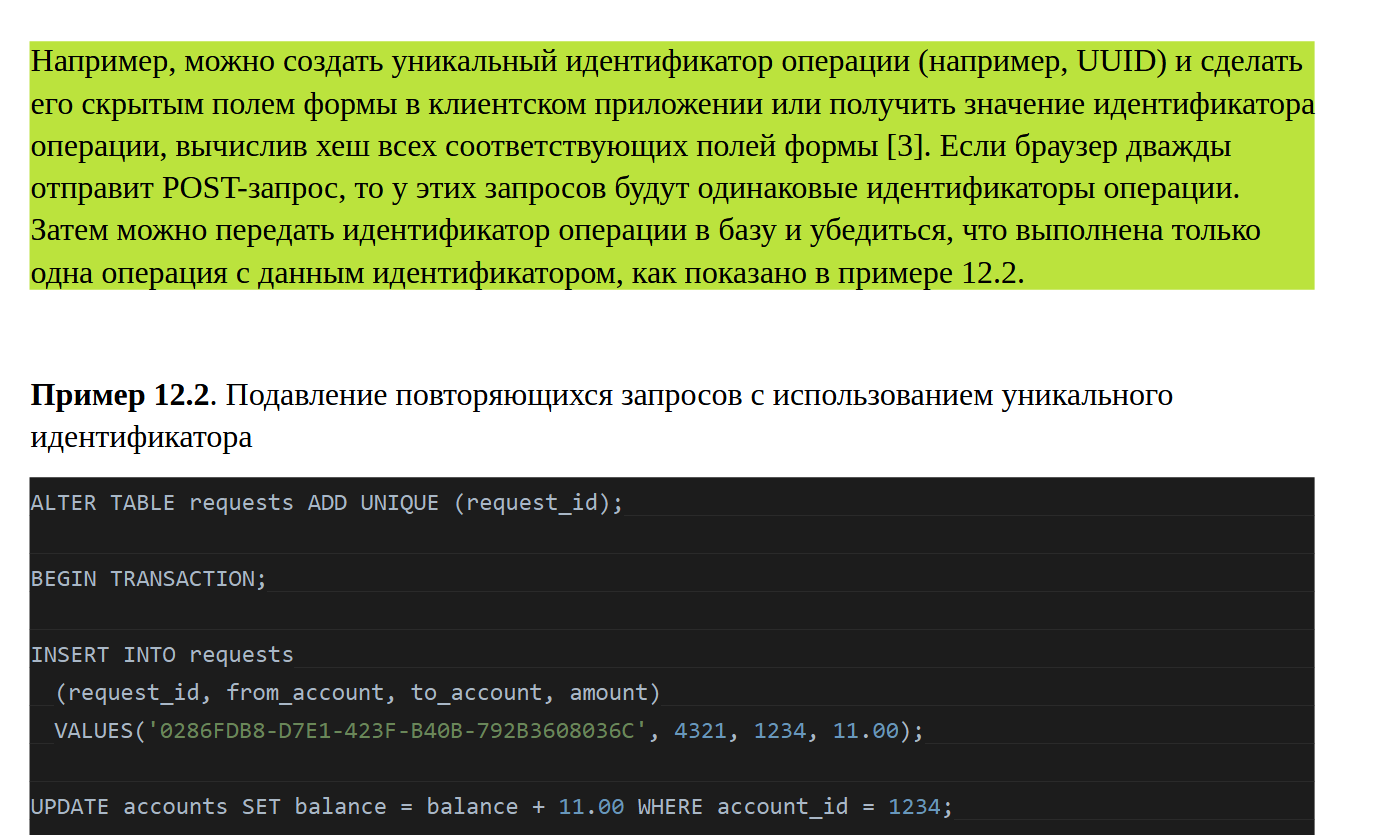The image size is (1388, 835).
Task: Click the bold heading Пример 12.2
Action: [x=120, y=396]
